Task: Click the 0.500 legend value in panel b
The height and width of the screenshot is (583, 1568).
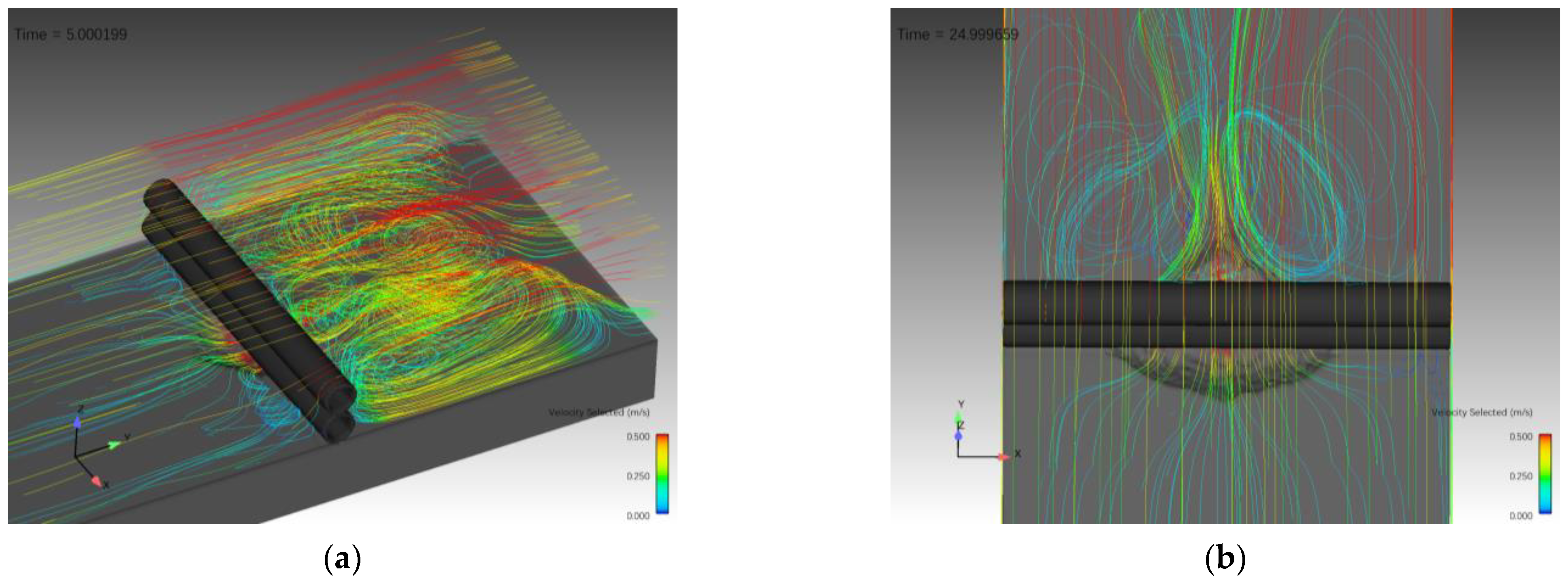Action: pos(1521,437)
